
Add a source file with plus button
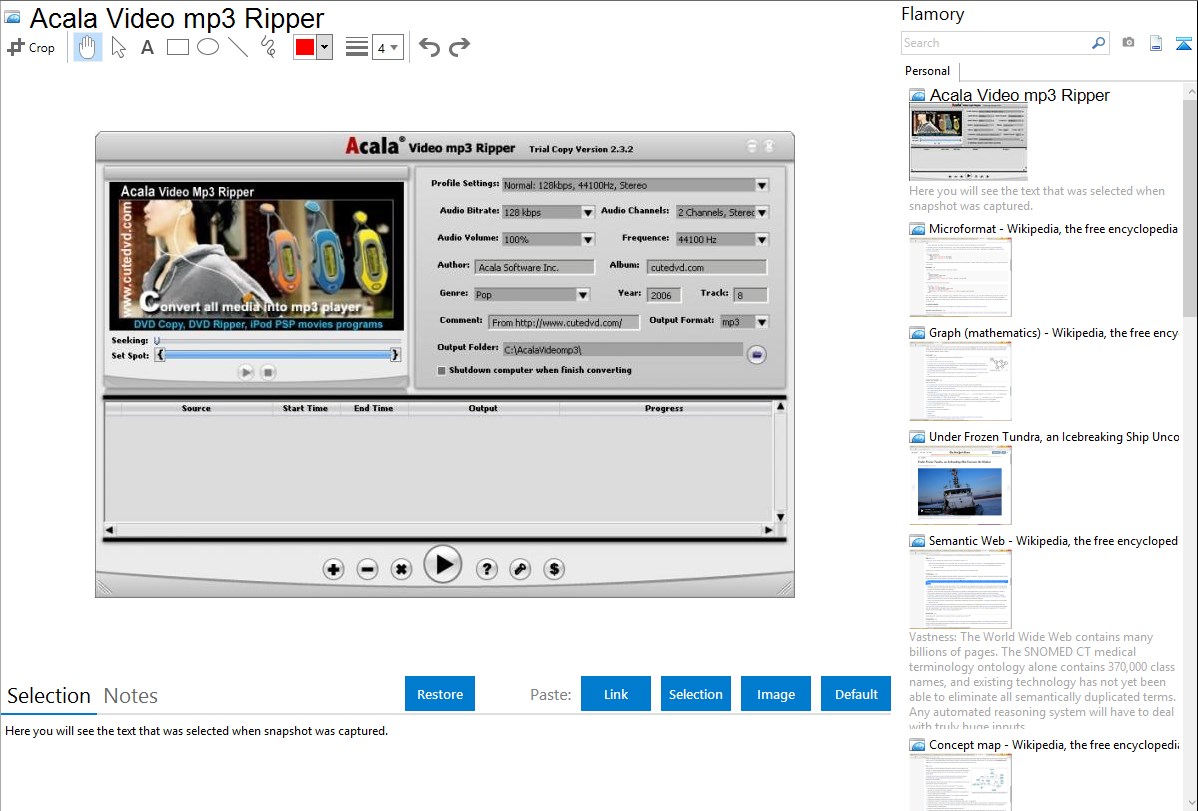[333, 569]
